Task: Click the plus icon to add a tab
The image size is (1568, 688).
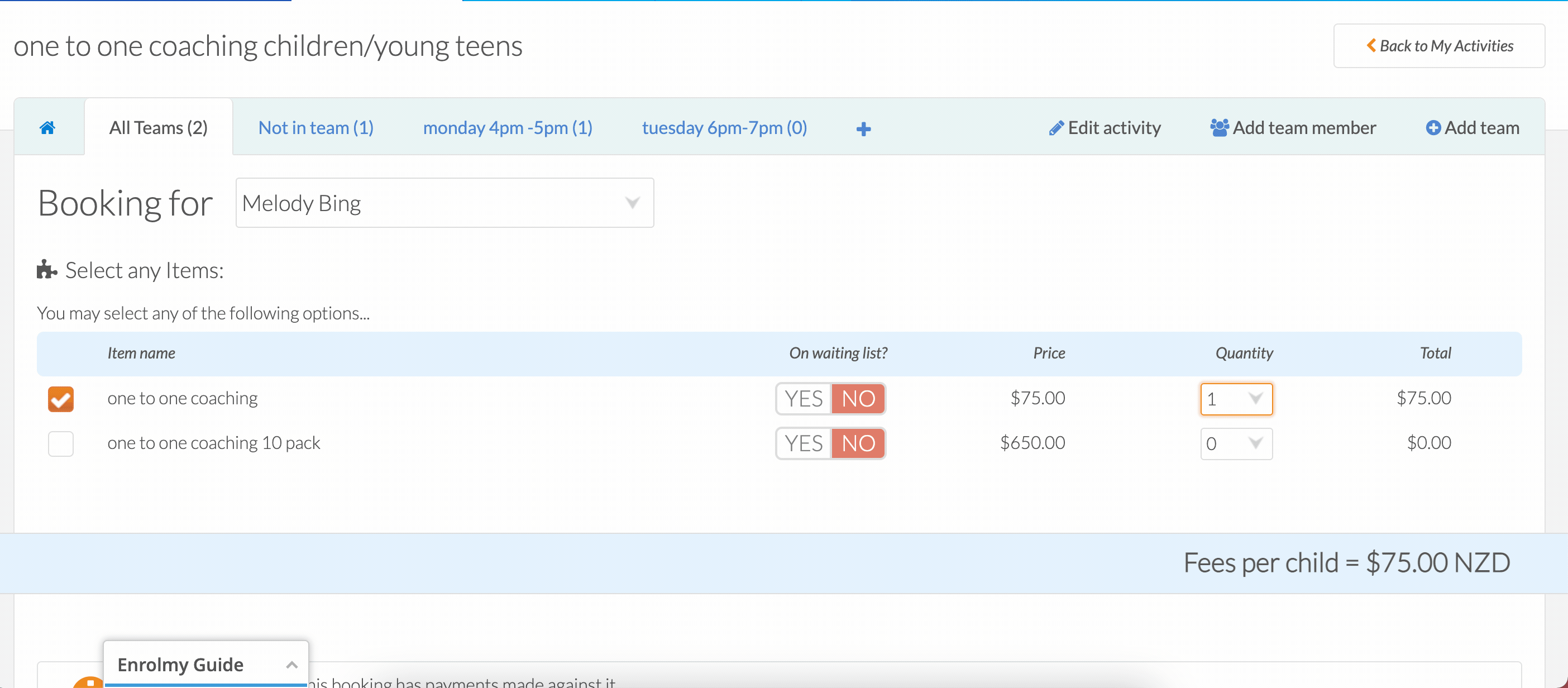Action: [x=863, y=129]
